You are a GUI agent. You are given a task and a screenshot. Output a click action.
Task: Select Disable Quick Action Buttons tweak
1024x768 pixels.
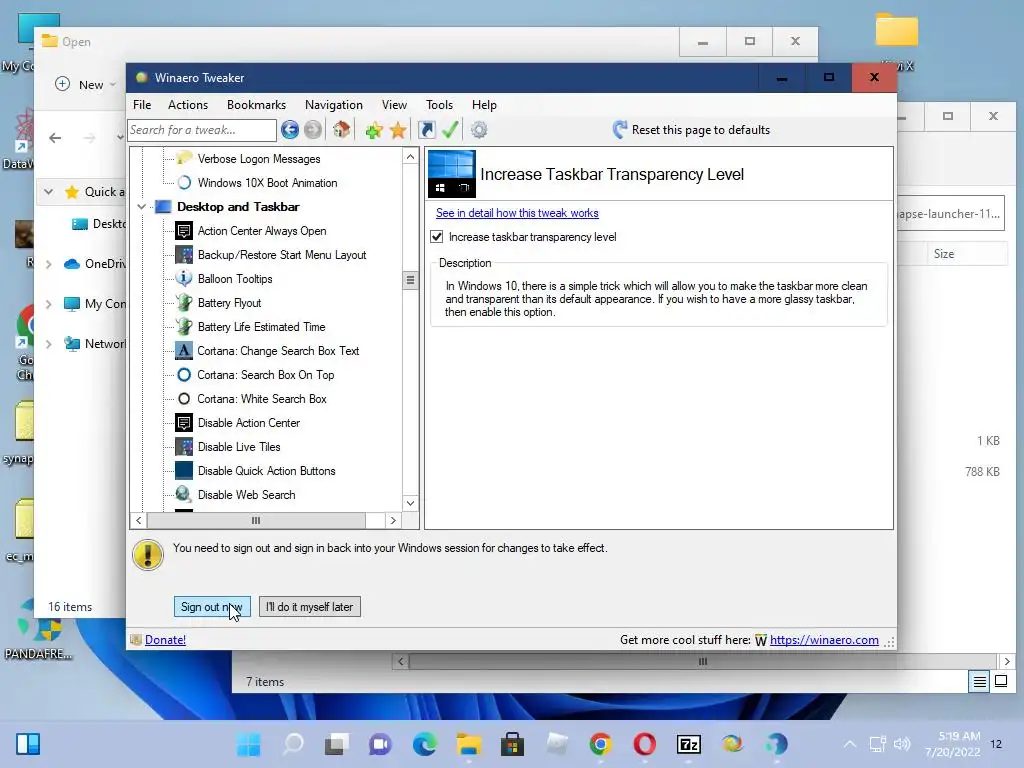[x=266, y=471]
